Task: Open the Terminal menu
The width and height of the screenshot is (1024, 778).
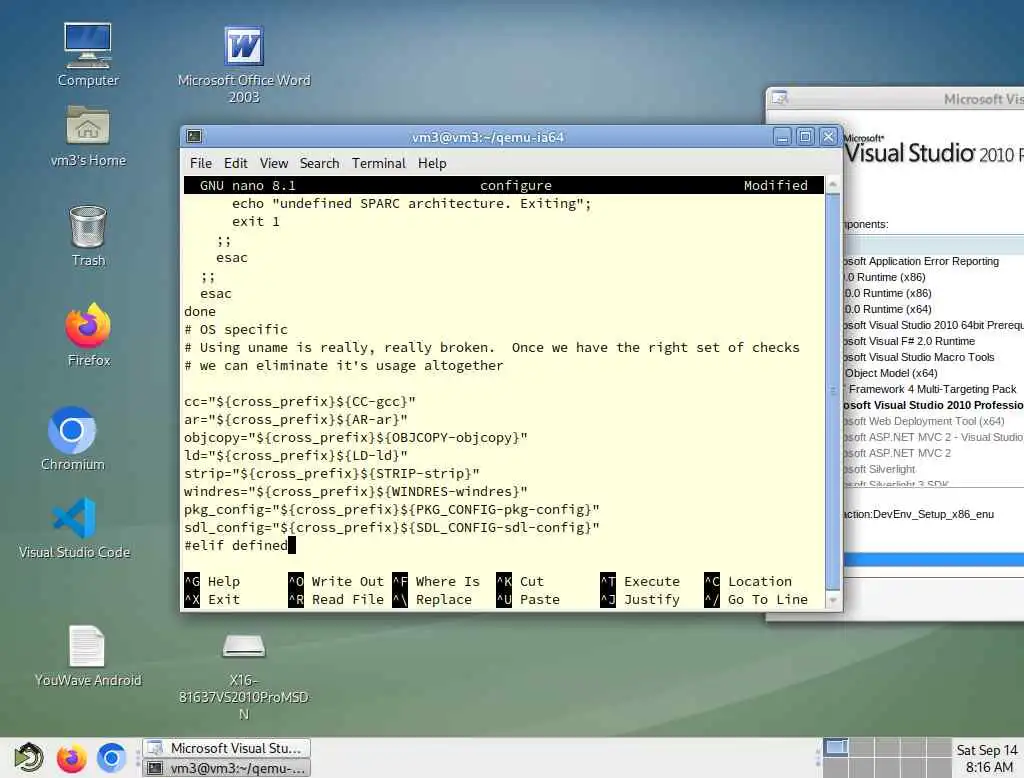Action: click(x=379, y=163)
